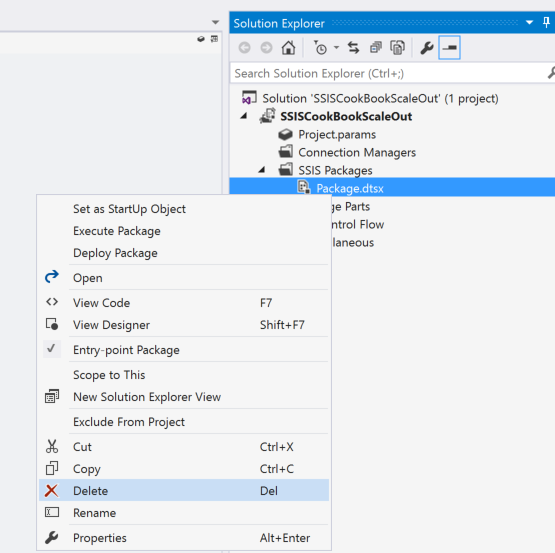
Task: Click the pin Auto Hide icon
Action: [546, 23]
